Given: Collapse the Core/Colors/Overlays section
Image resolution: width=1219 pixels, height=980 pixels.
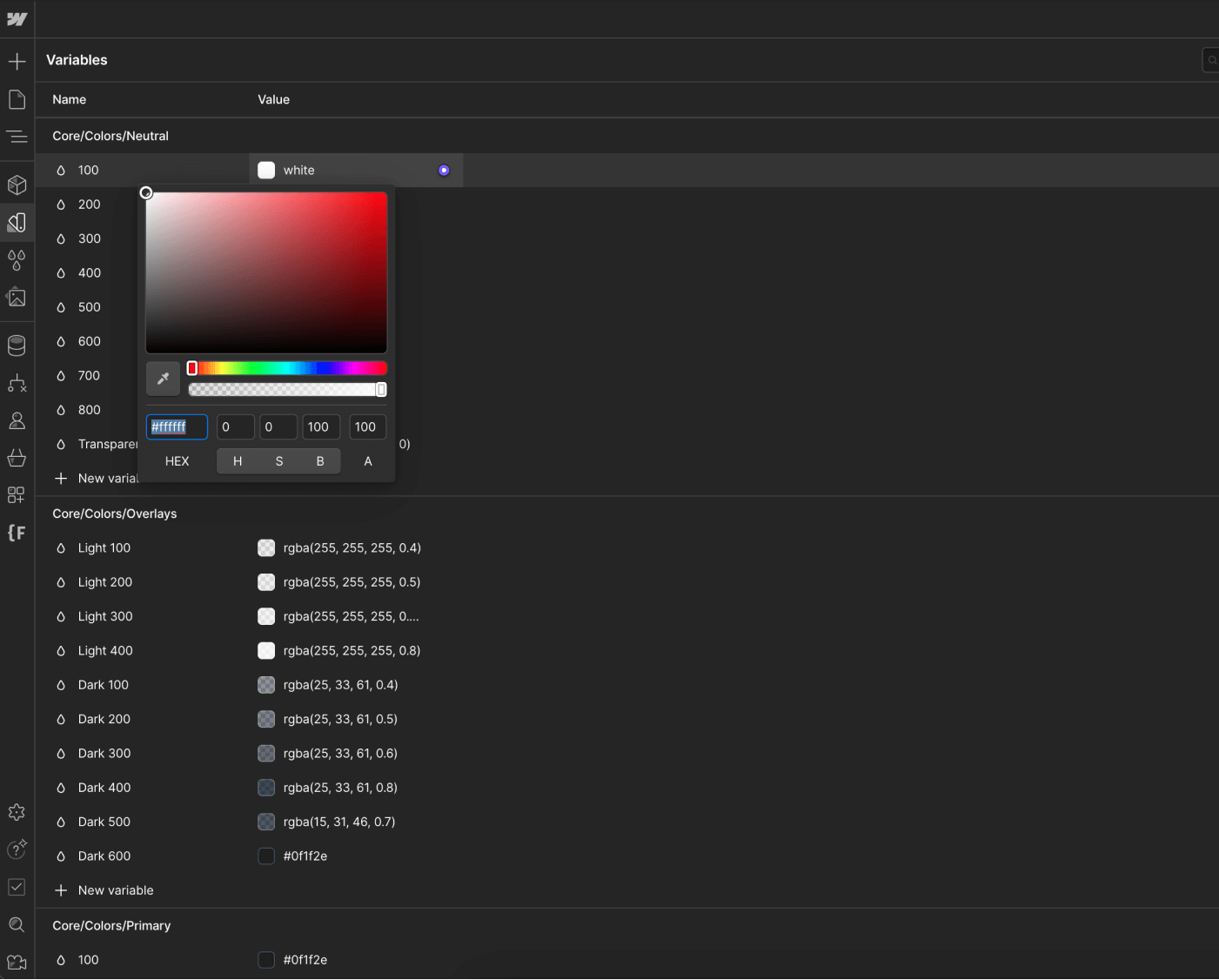Looking at the screenshot, I should point(114,513).
